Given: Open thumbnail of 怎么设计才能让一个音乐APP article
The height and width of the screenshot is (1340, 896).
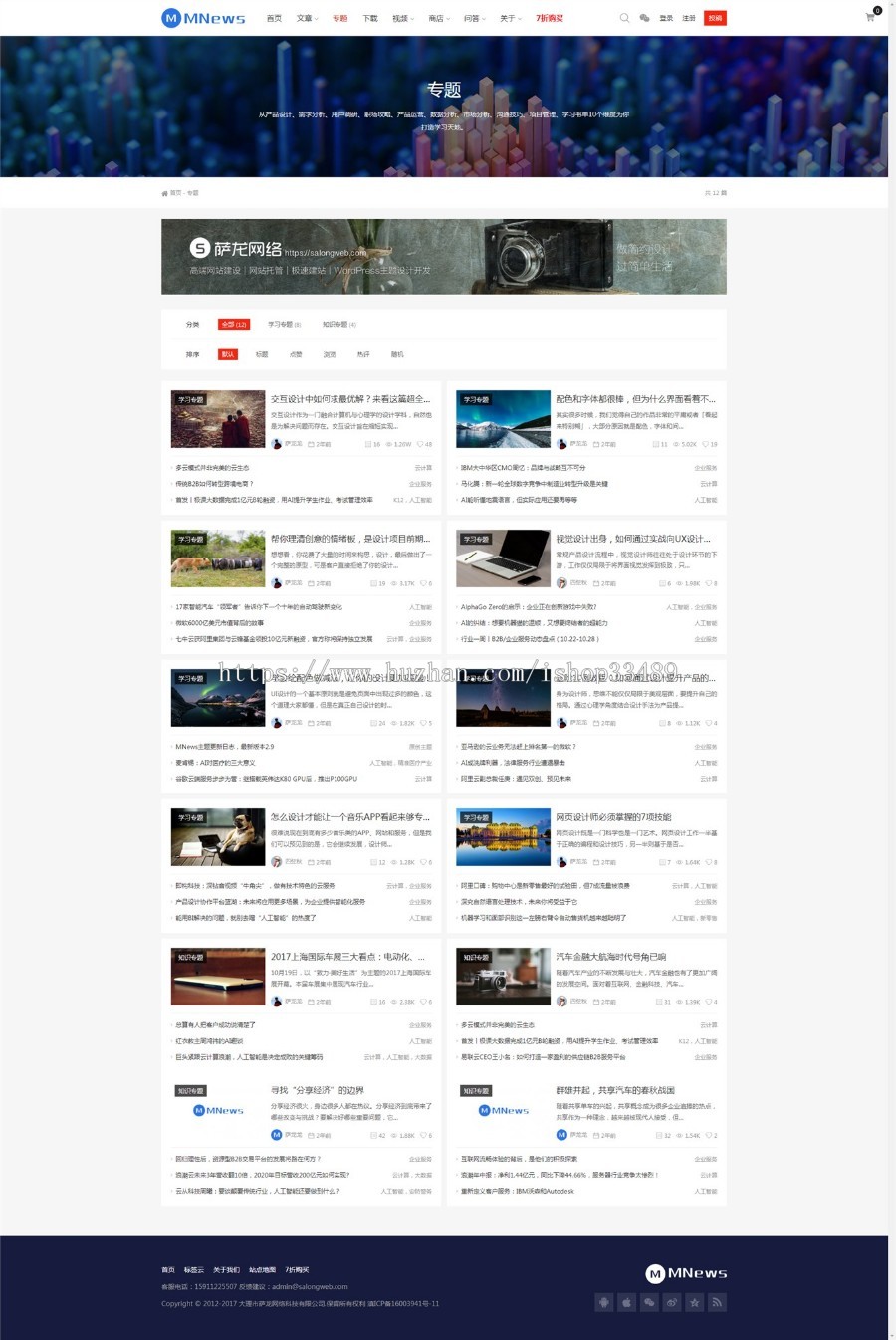Looking at the screenshot, I should point(218,837).
